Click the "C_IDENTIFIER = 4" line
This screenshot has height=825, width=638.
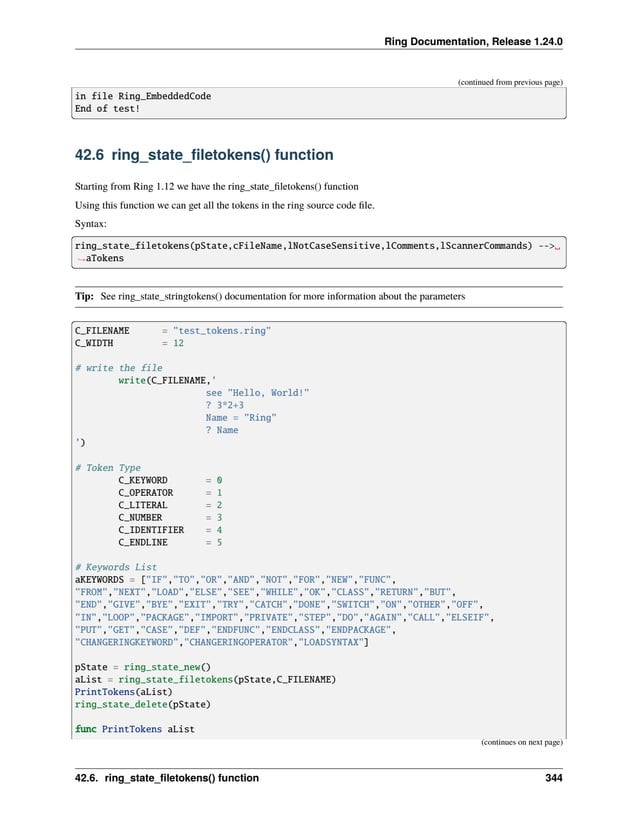[x=170, y=530]
